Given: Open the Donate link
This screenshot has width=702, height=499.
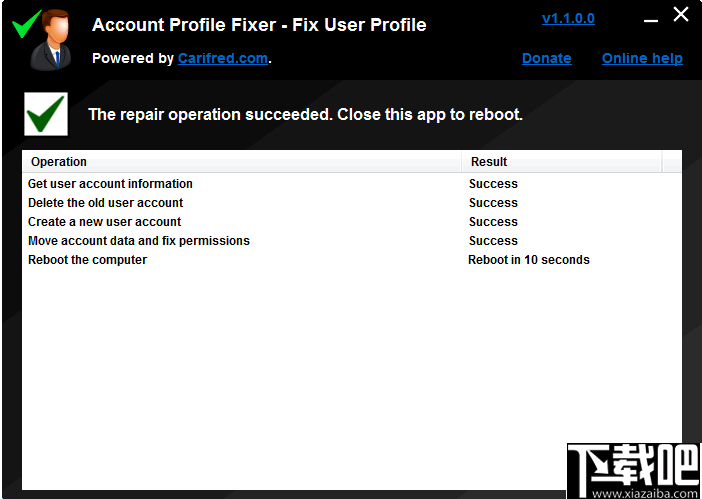Looking at the screenshot, I should click(x=547, y=58).
